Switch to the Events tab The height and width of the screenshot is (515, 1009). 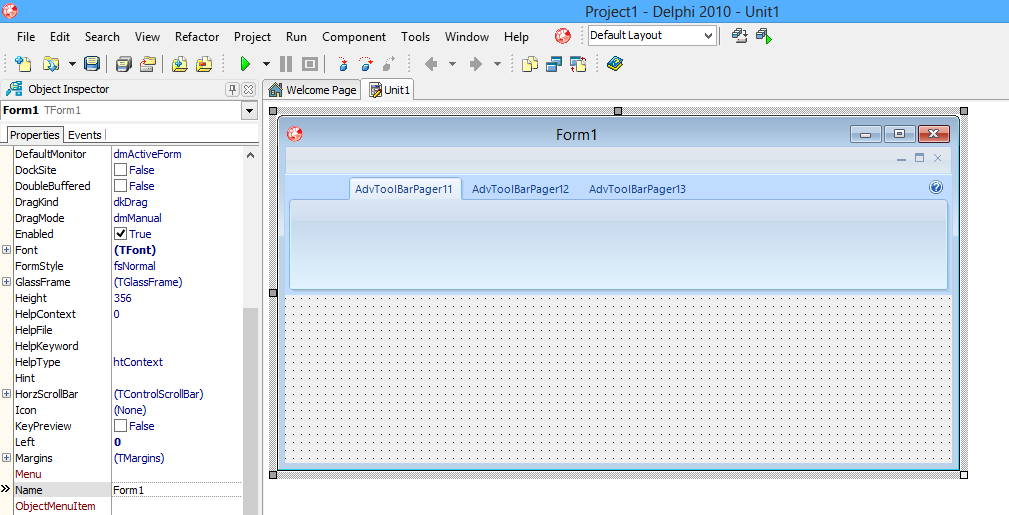(85, 135)
